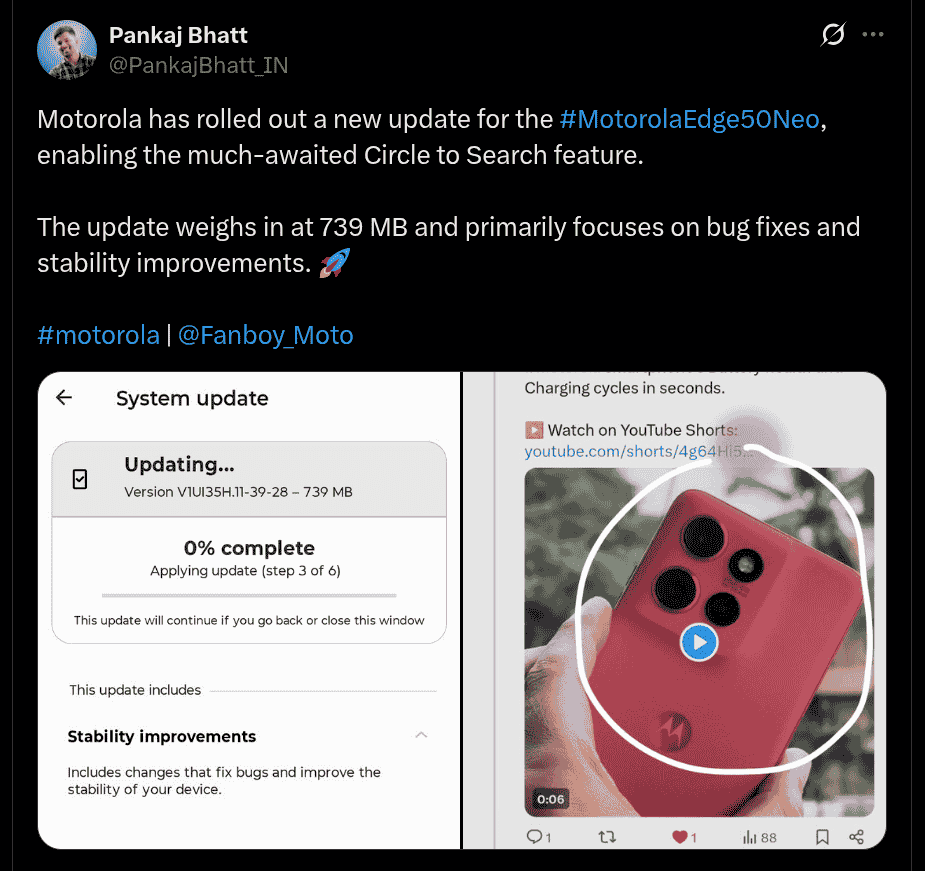Open the System update screenshot image
The image size is (925, 871).
(249, 610)
